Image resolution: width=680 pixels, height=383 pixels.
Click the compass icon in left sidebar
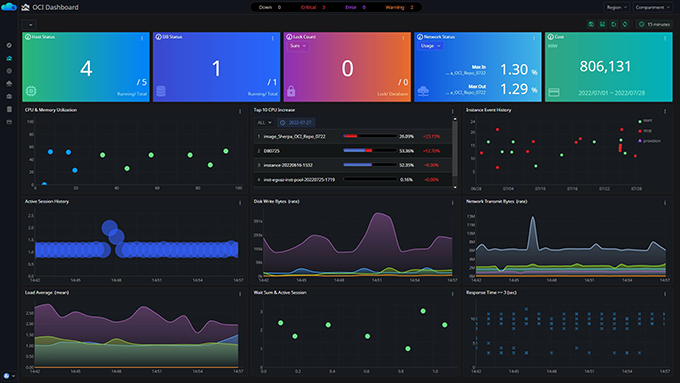pyautogui.click(x=9, y=45)
